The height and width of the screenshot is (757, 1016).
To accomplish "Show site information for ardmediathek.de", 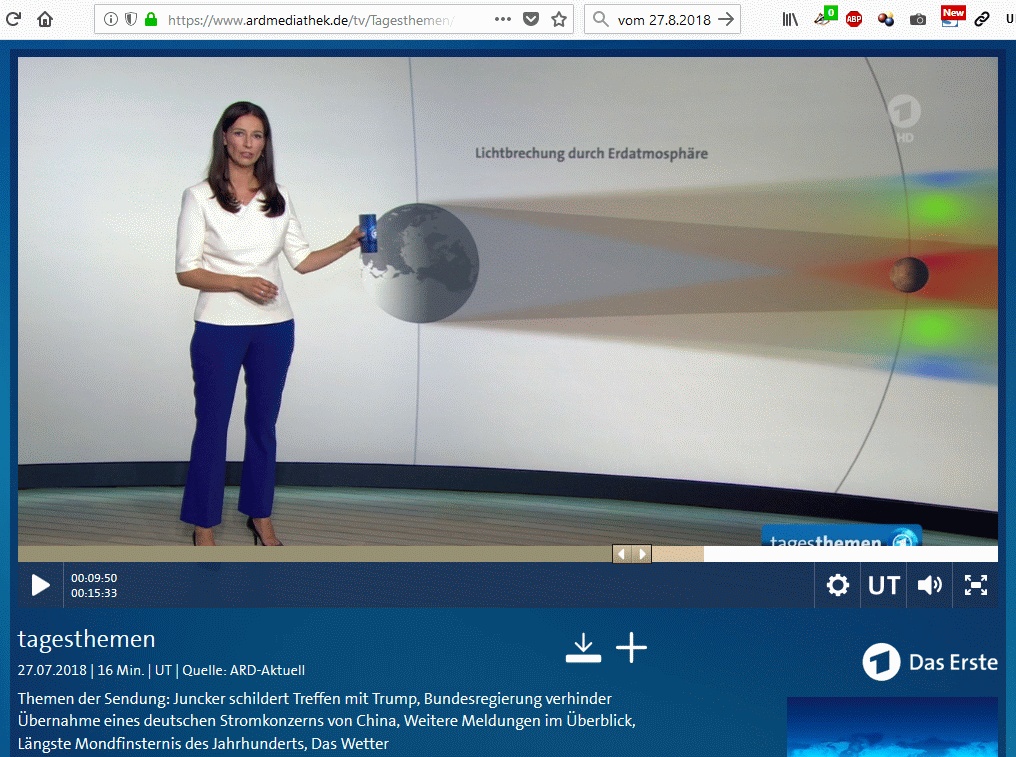I will (111, 19).
